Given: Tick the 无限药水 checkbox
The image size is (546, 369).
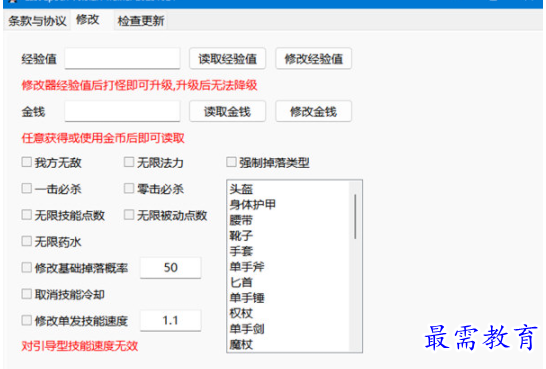Looking at the screenshot, I should tap(26, 242).
